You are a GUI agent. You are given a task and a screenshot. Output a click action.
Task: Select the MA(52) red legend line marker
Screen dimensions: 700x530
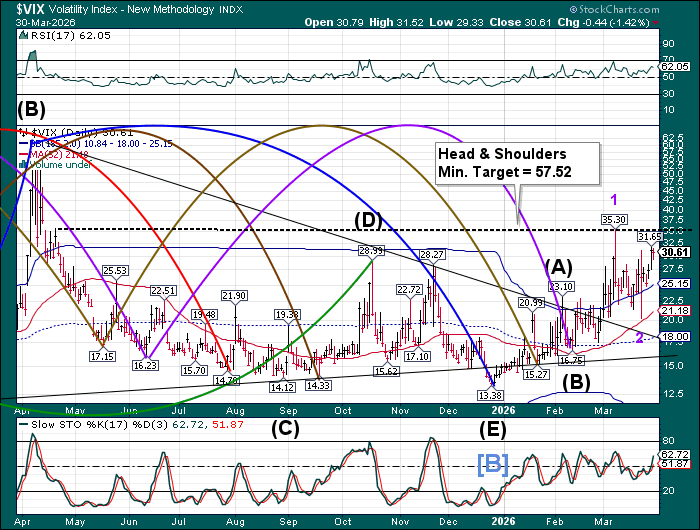pos(25,154)
